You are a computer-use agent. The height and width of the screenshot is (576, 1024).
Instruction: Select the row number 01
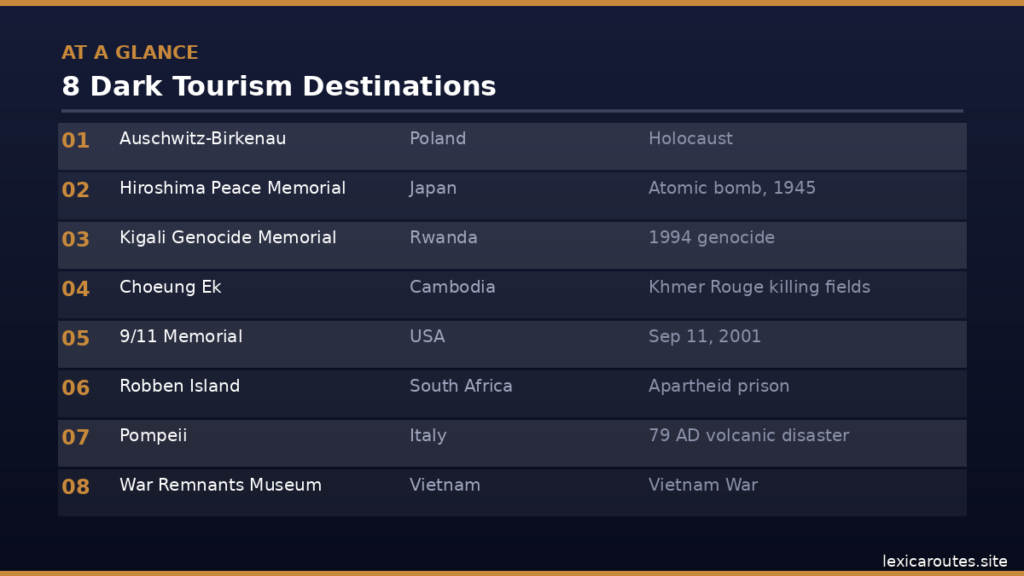(x=75, y=140)
